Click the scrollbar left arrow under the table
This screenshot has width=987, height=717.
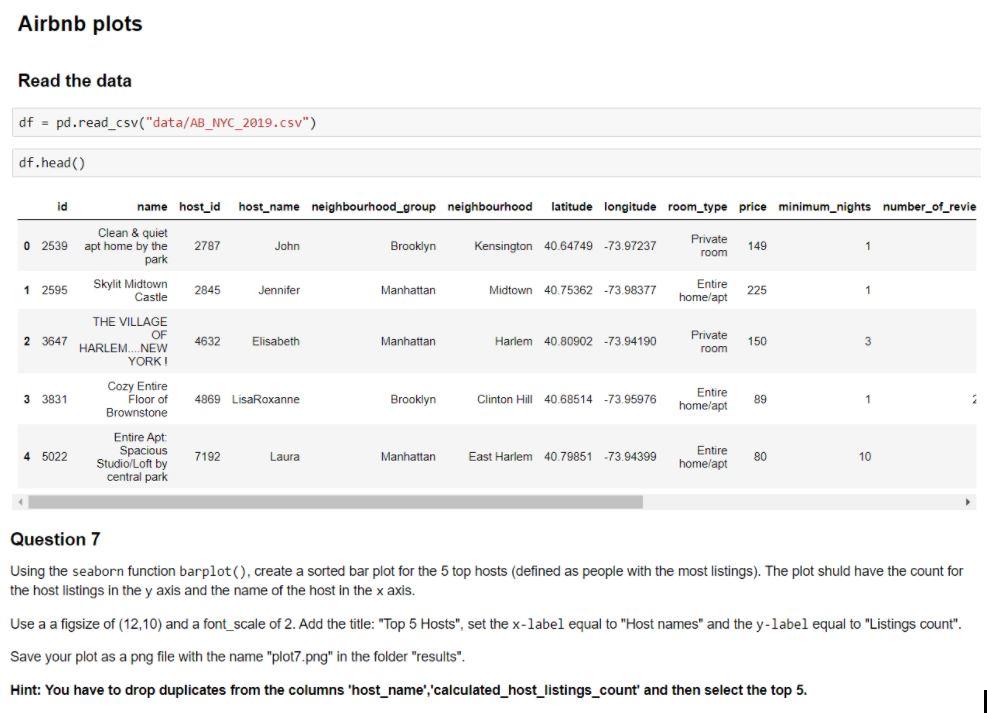point(20,502)
